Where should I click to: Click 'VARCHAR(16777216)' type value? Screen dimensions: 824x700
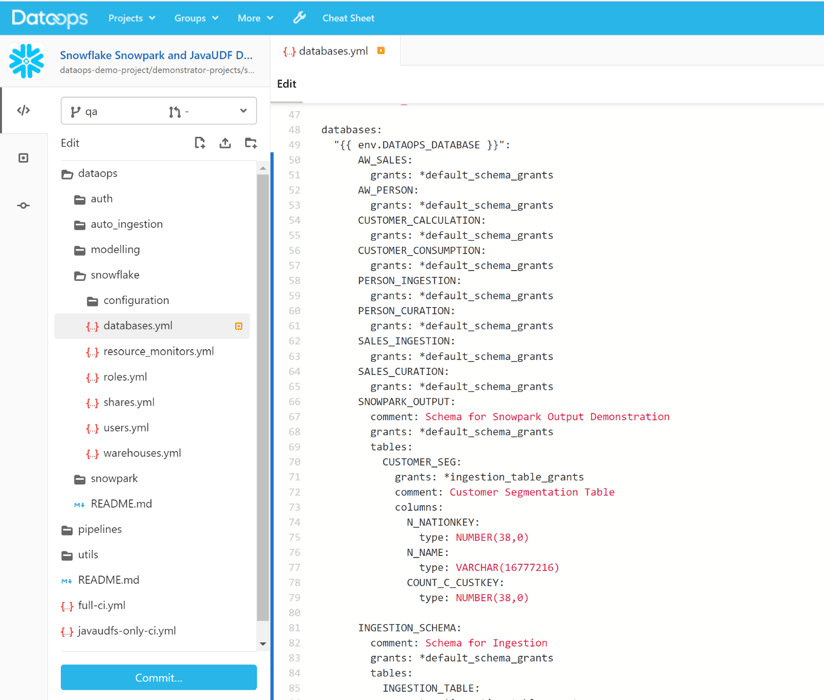507,568
